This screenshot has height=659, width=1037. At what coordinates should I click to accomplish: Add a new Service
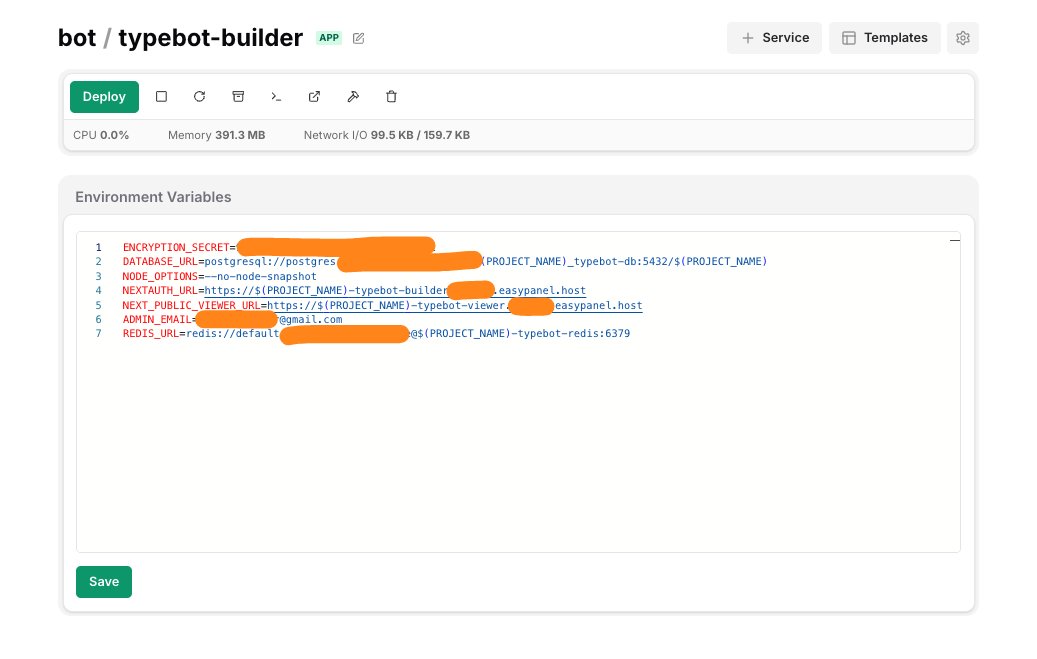pos(774,38)
